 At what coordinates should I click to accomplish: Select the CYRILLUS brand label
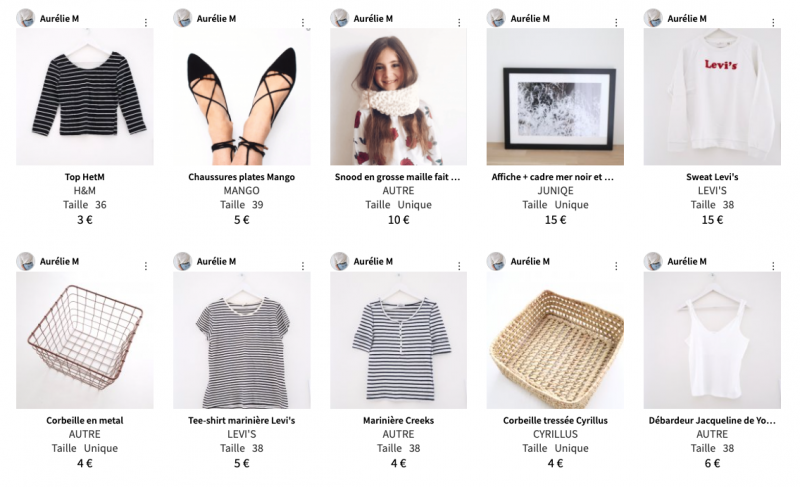555,434
